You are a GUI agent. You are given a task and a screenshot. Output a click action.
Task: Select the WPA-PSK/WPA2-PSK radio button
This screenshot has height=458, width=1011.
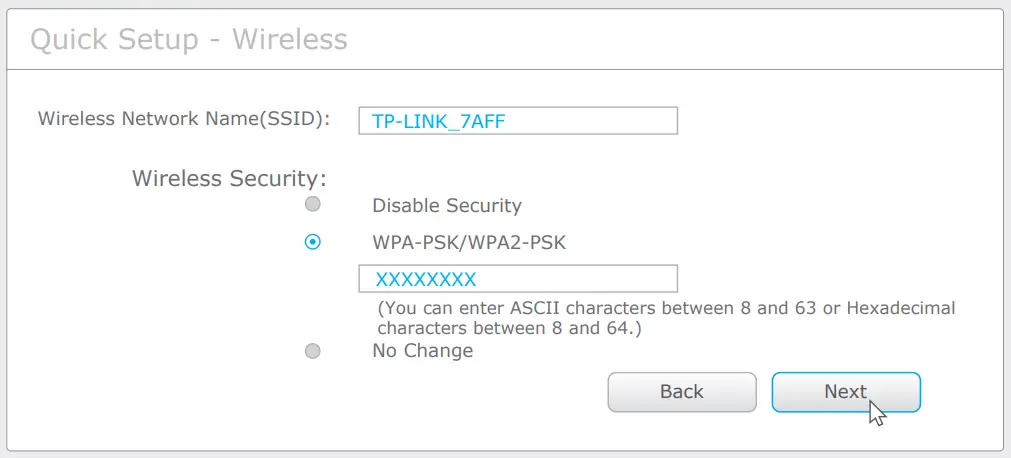pyautogui.click(x=313, y=242)
